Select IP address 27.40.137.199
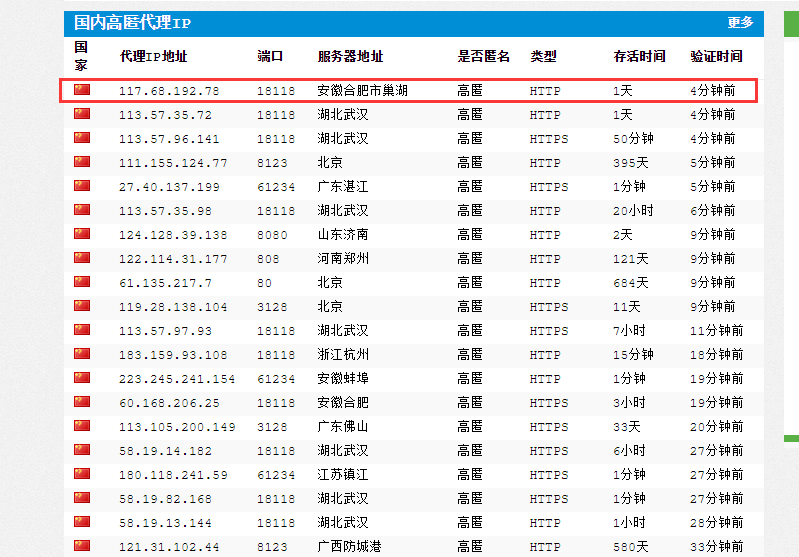The image size is (799, 557). pos(169,187)
